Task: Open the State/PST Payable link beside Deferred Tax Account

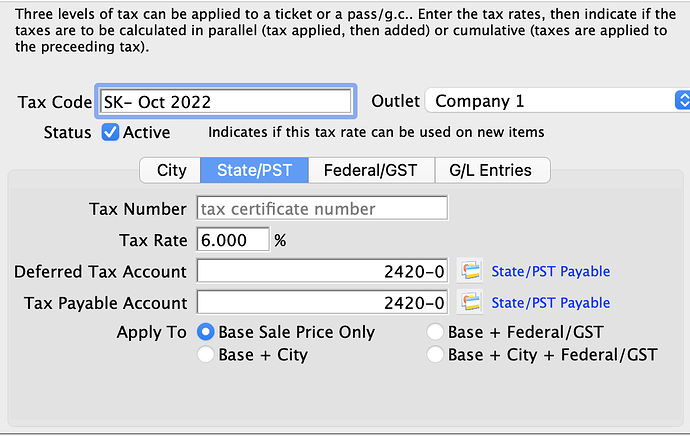Action: [551, 271]
